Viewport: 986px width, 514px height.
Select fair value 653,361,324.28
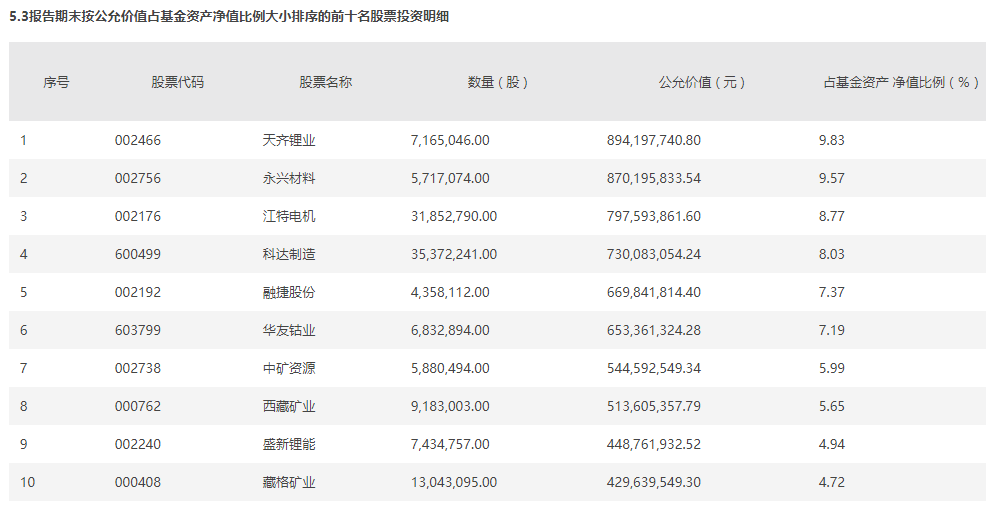coord(654,330)
